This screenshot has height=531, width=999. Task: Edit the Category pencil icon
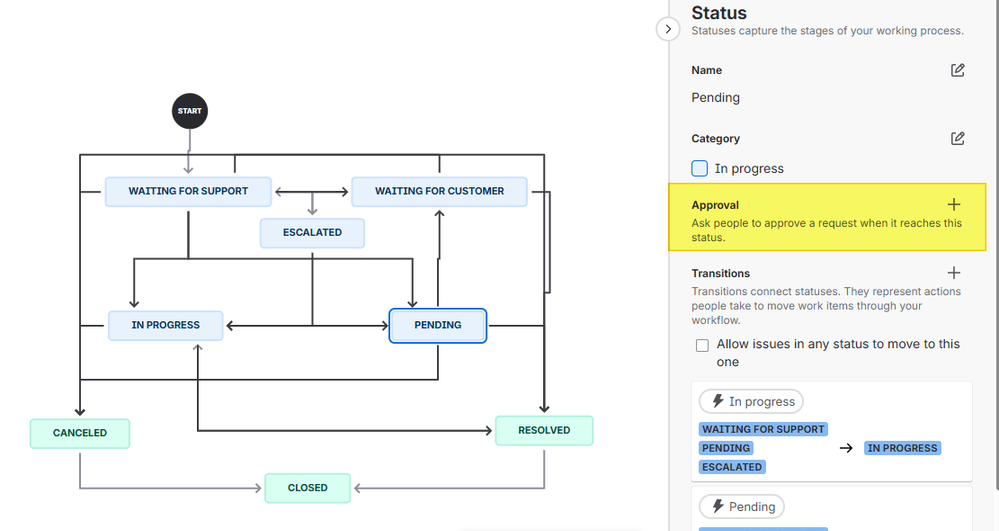[x=958, y=138]
